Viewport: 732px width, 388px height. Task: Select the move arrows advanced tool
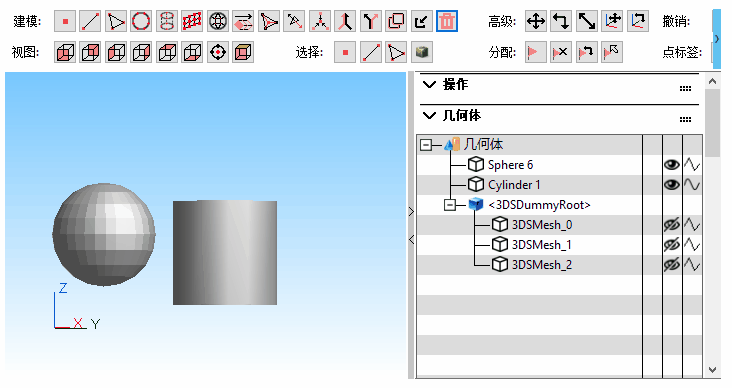pyautogui.click(x=536, y=21)
